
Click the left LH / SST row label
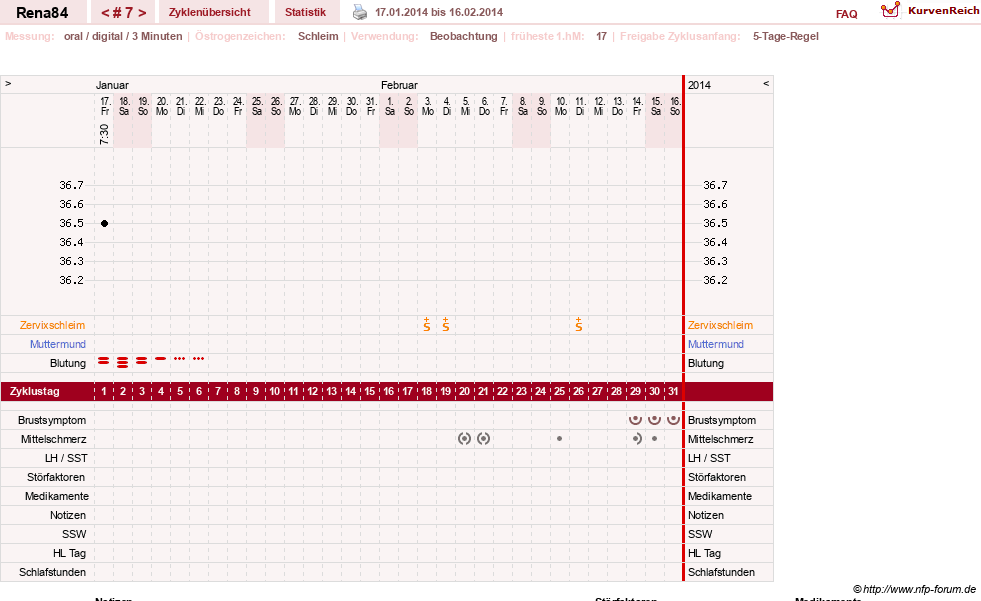pos(66,458)
